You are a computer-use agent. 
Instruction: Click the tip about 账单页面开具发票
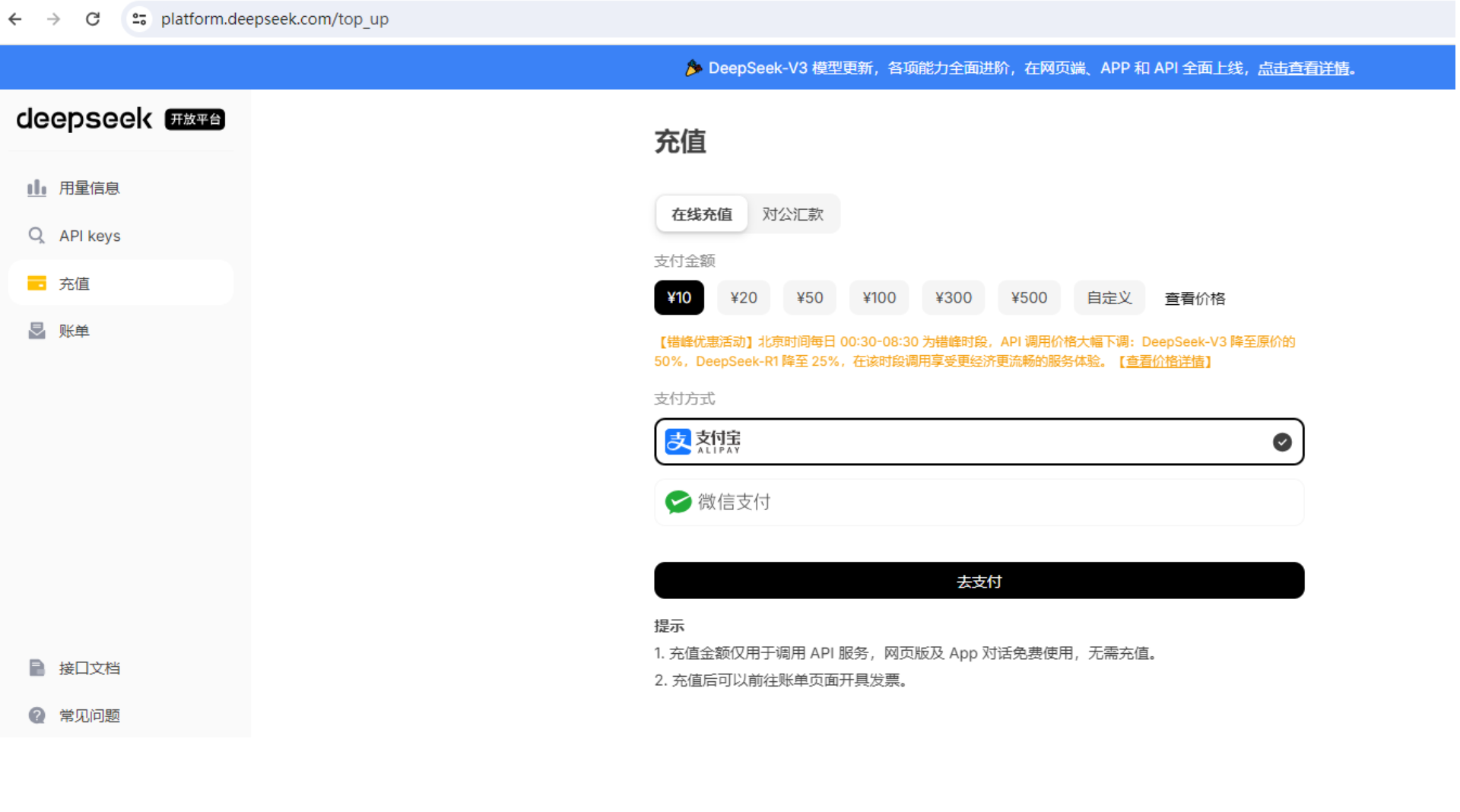781,680
